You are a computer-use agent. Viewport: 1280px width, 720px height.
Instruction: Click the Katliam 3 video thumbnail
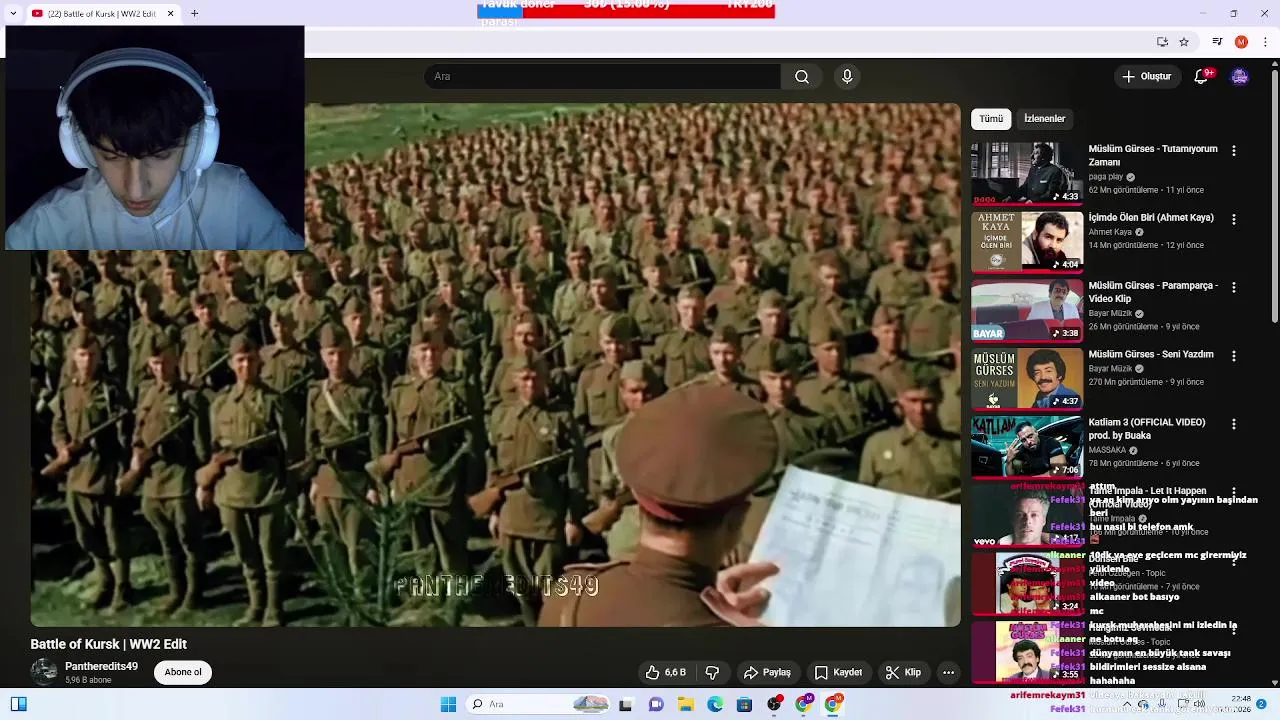click(x=1027, y=446)
